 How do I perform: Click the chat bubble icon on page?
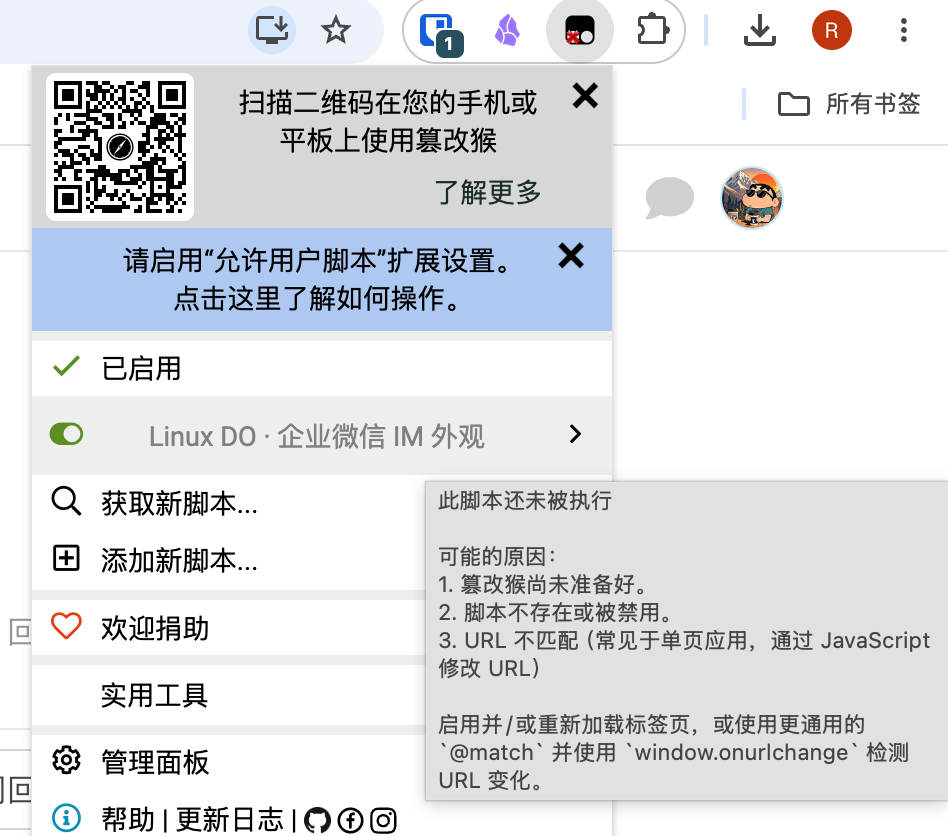click(x=669, y=198)
